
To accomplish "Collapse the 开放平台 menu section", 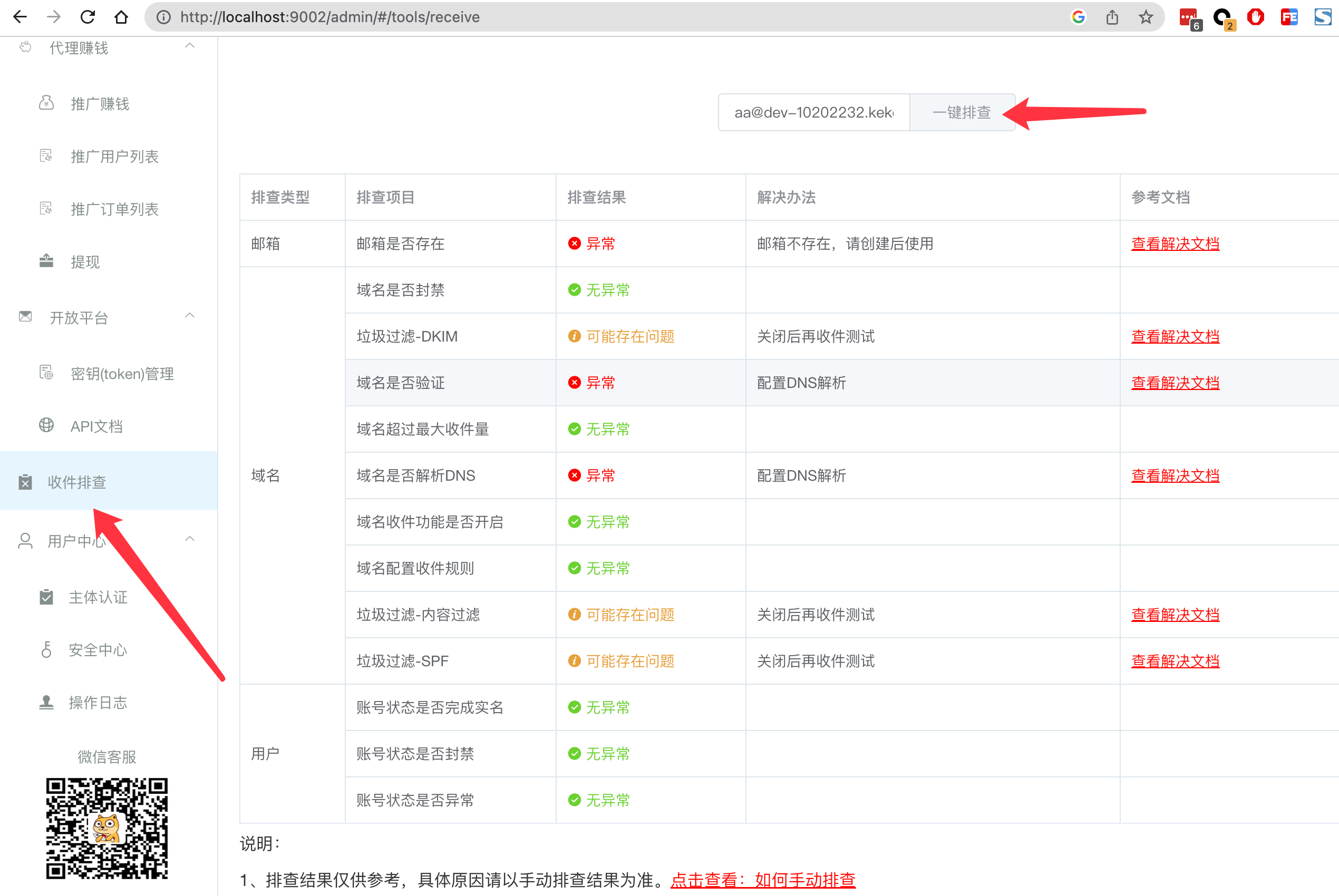I will (x=190, y=315).
